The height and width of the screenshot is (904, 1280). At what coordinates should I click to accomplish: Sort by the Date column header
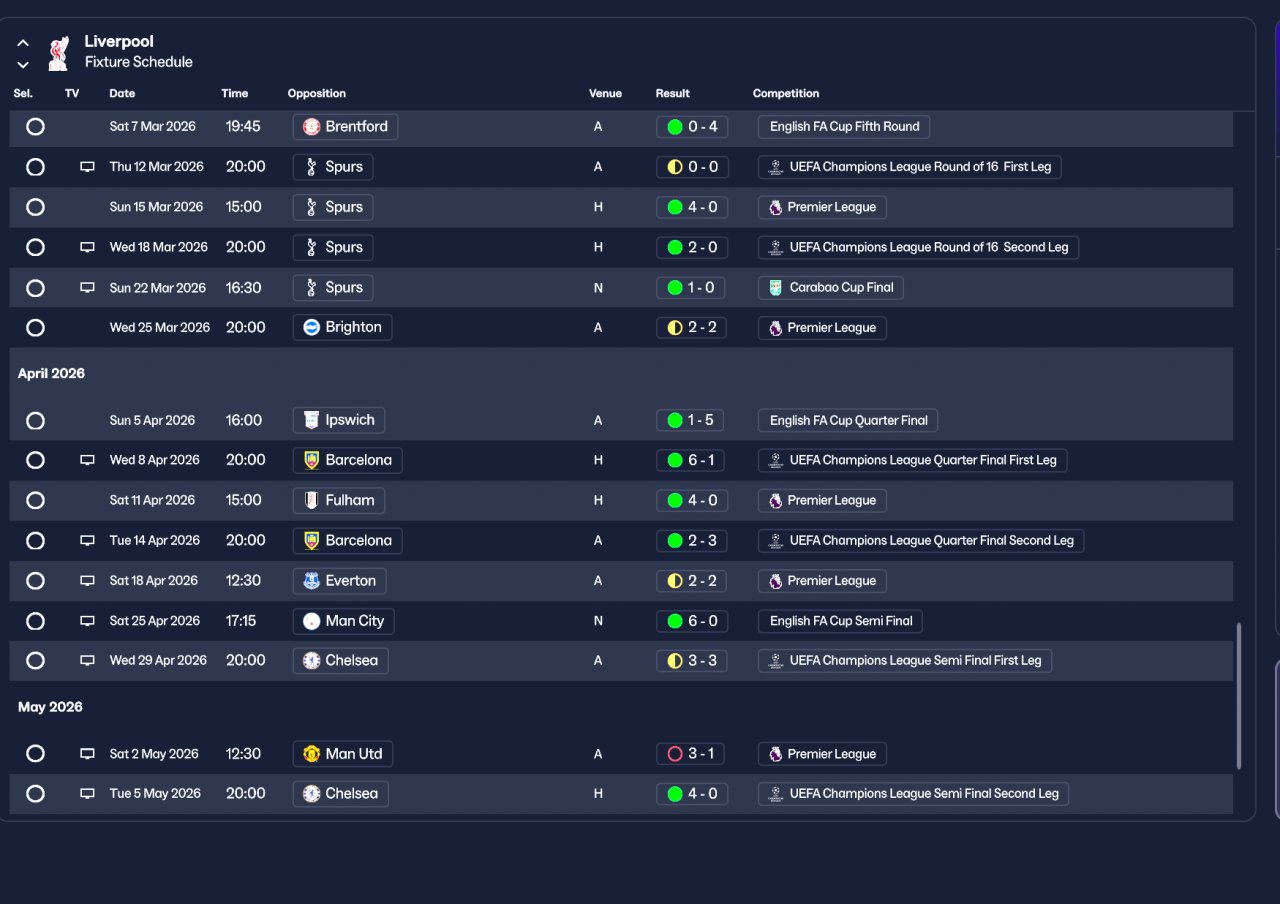click(122, 93)
